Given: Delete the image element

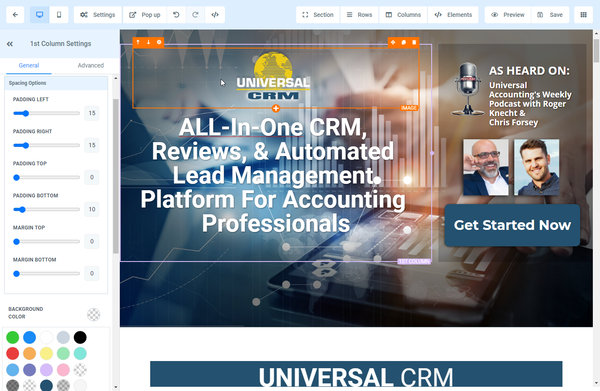Looking at the screenshot, I should (414, 42).
